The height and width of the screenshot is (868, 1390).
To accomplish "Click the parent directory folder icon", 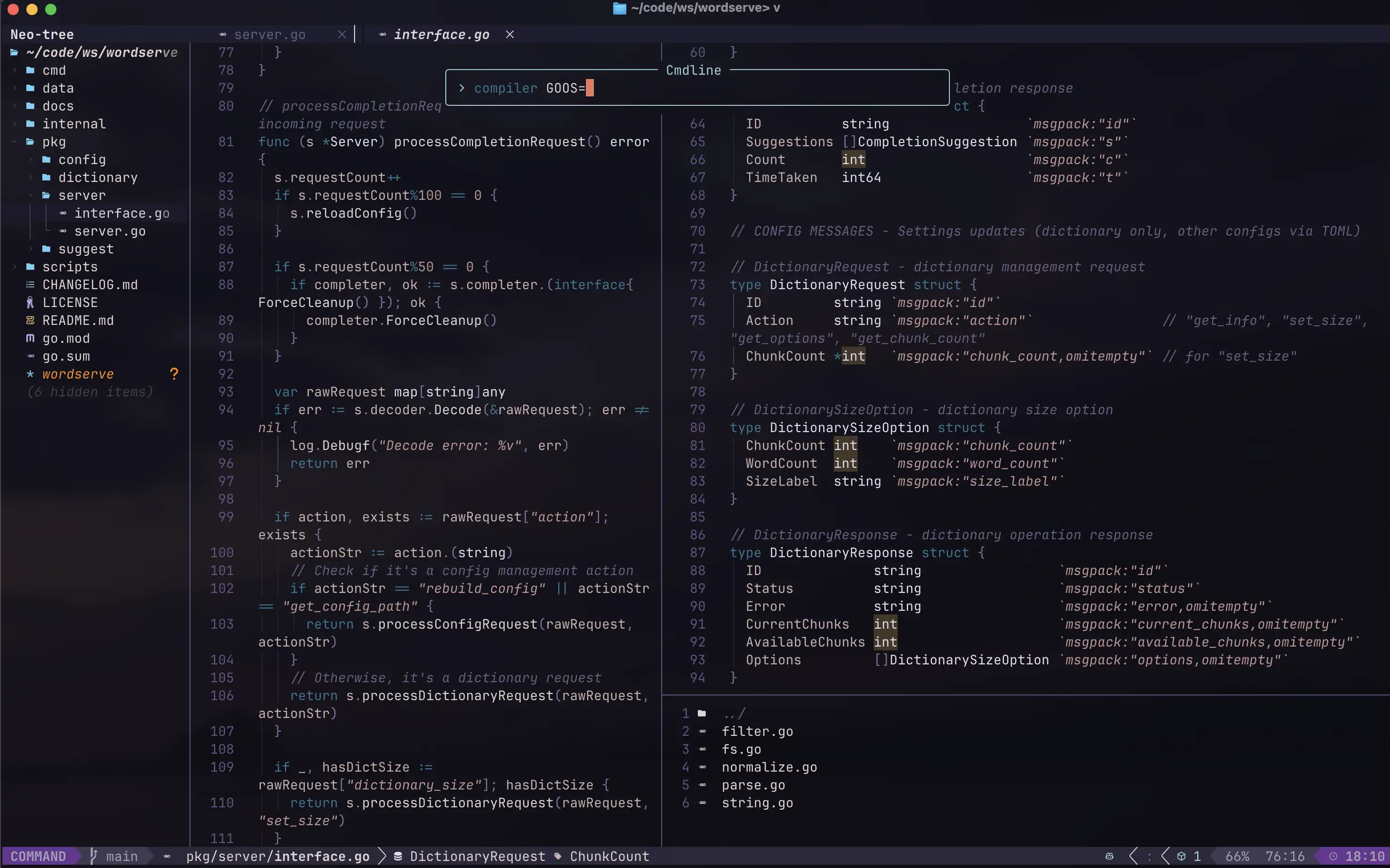I will coord(702,714).
